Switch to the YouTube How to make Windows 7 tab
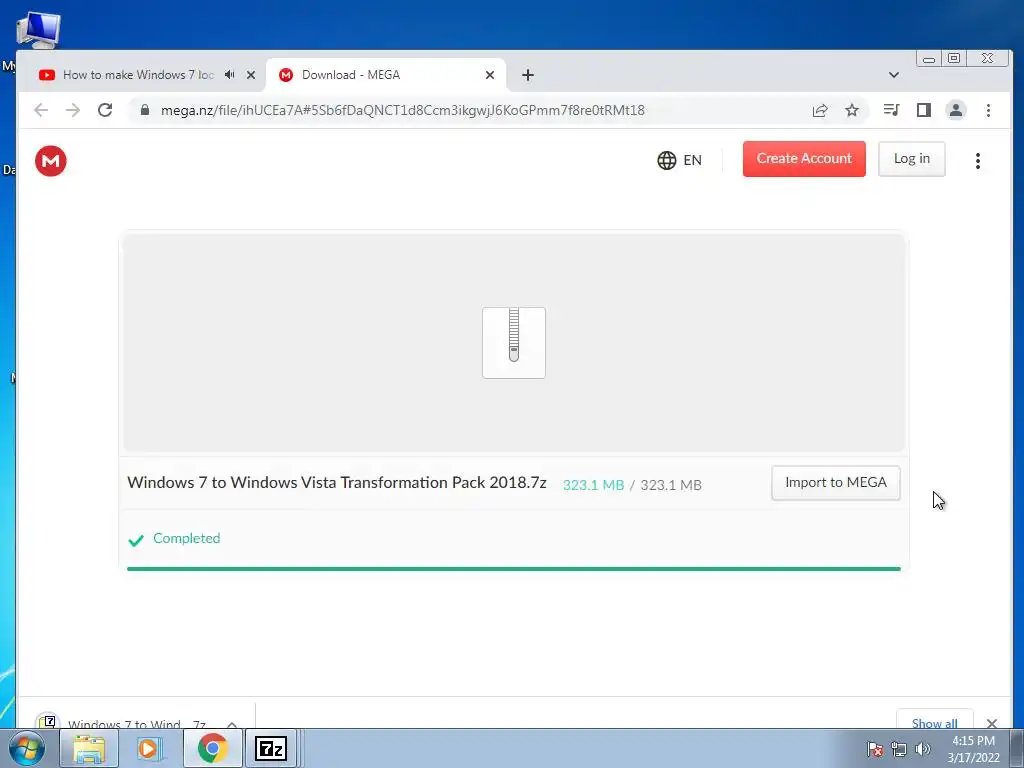This screenshot has height=768, width=1024. point(138,75)
